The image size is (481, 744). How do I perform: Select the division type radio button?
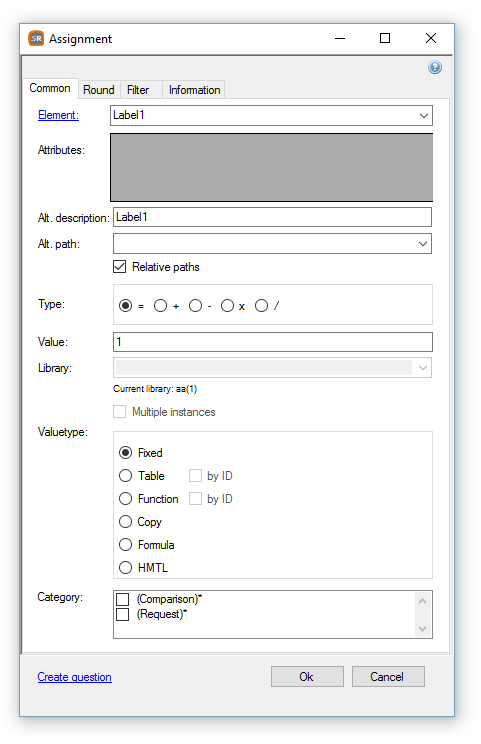(x=261, y=306)
